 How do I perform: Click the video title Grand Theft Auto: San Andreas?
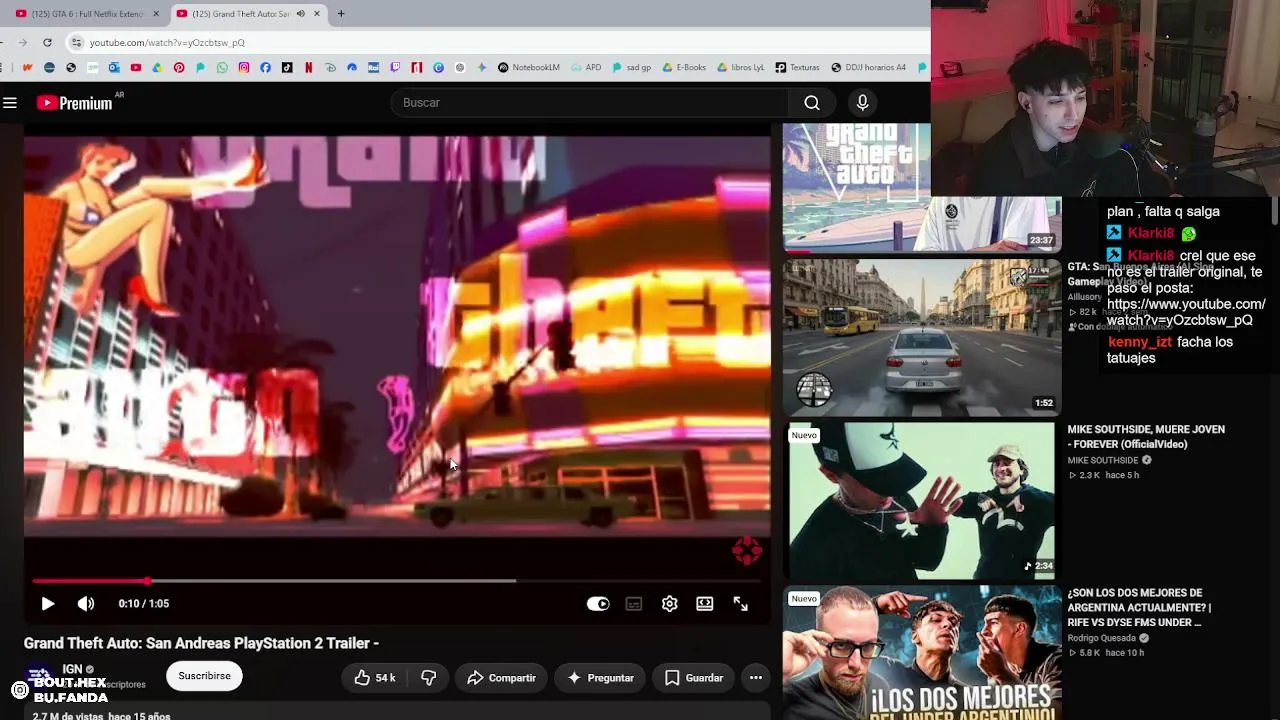201,643
